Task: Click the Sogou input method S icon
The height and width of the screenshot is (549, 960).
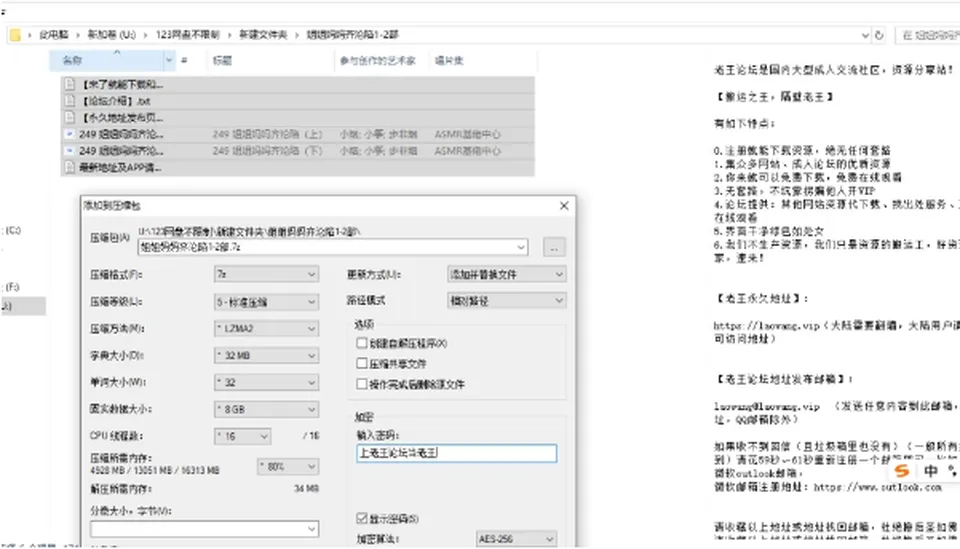Action: [x=901, y=471]
